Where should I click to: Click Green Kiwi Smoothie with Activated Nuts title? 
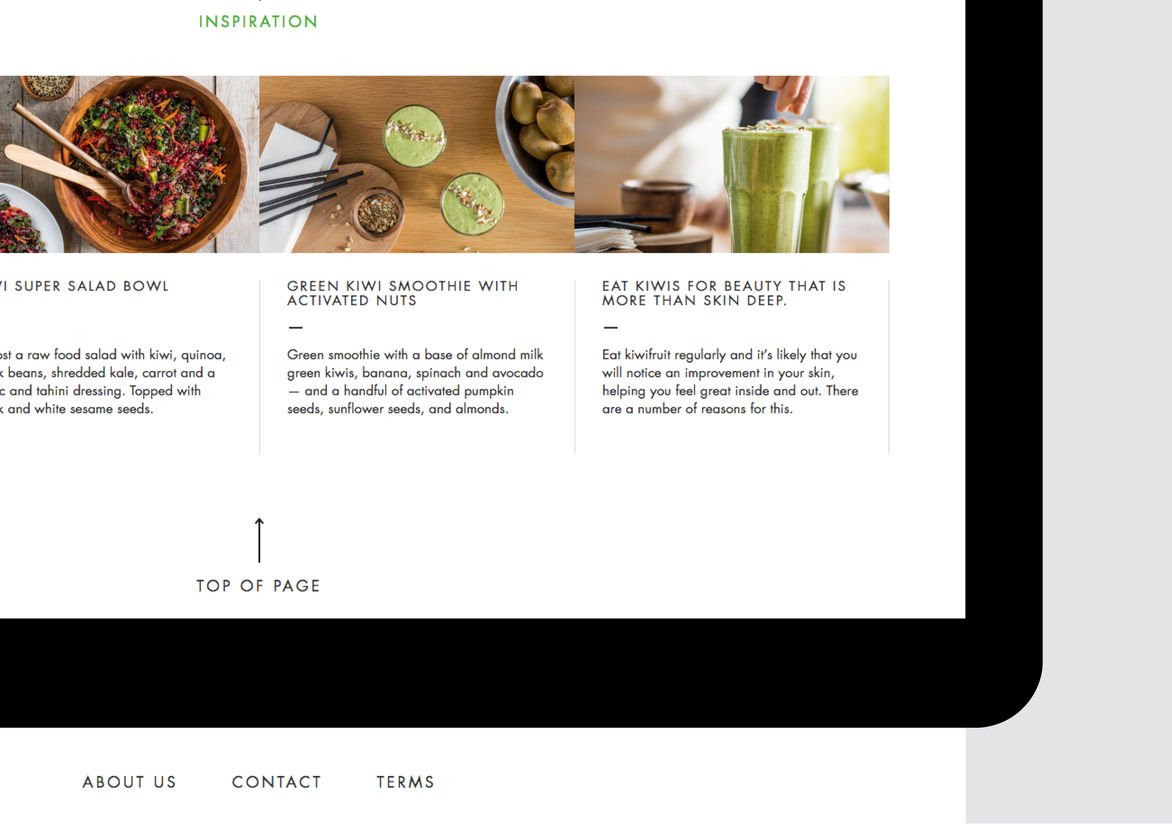coord(403,293)
